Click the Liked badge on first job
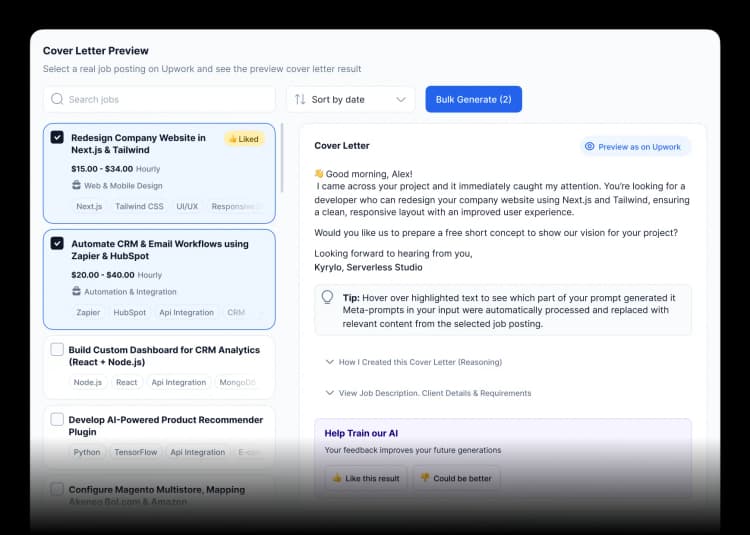 [243, 139]
